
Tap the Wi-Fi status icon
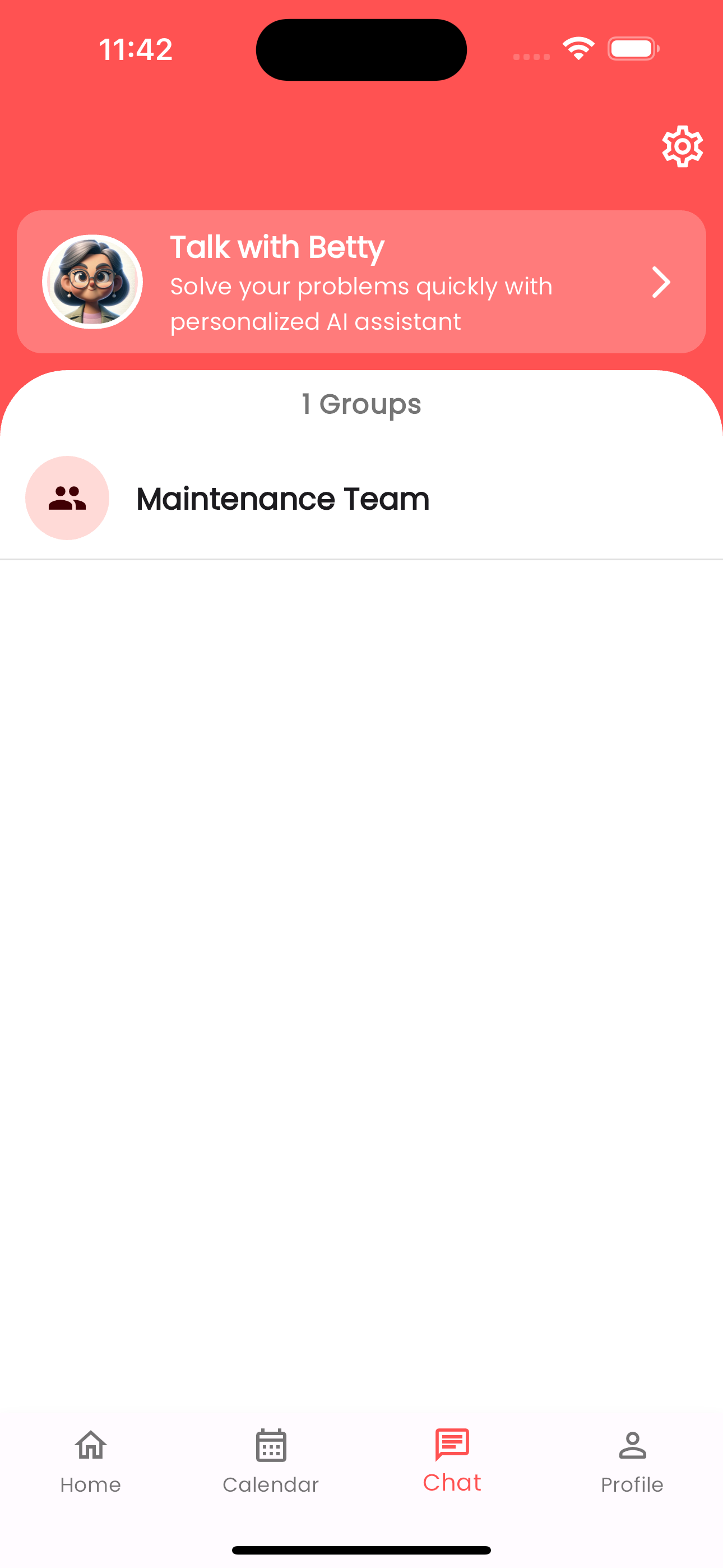pyautogui.click(x=578, y=49)
